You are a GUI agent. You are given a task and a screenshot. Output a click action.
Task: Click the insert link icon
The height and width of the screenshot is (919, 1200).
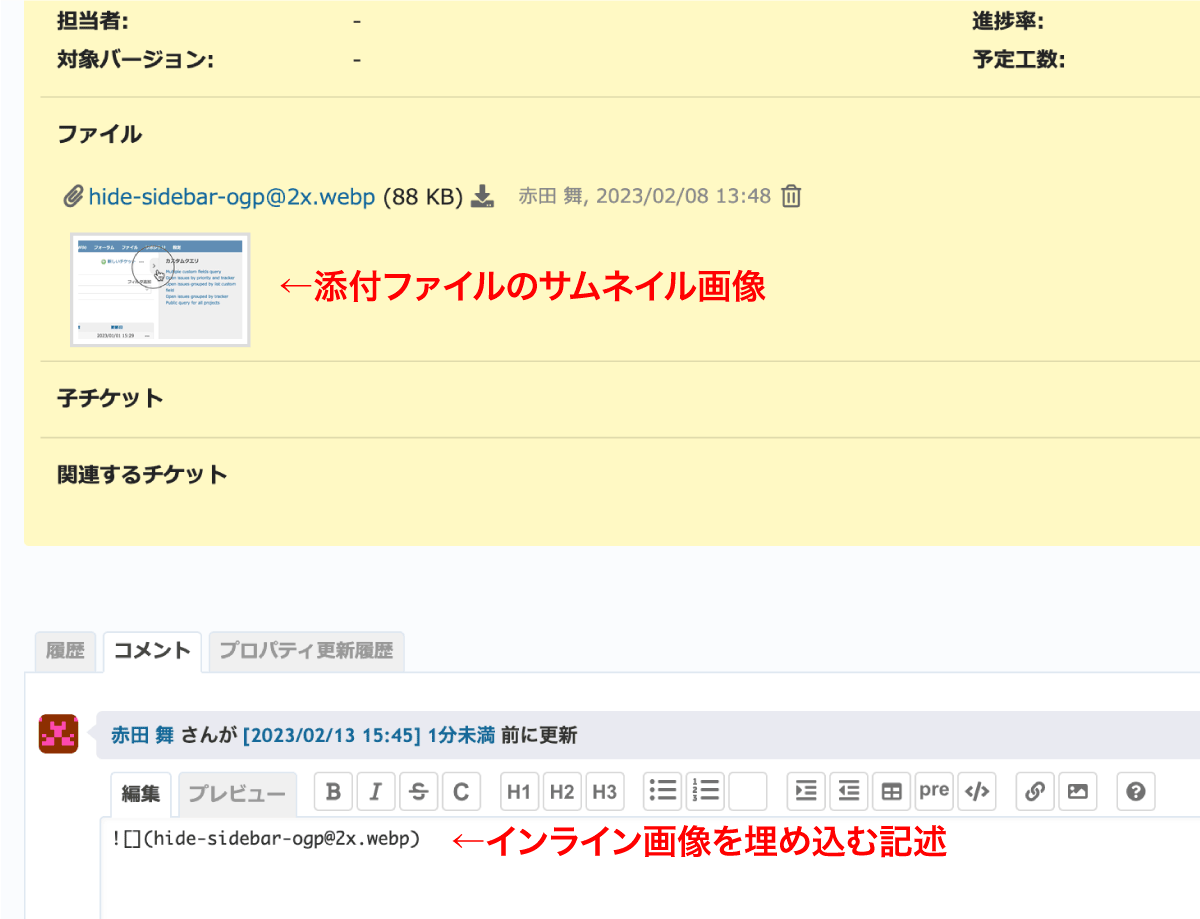tap(1035, 792)
